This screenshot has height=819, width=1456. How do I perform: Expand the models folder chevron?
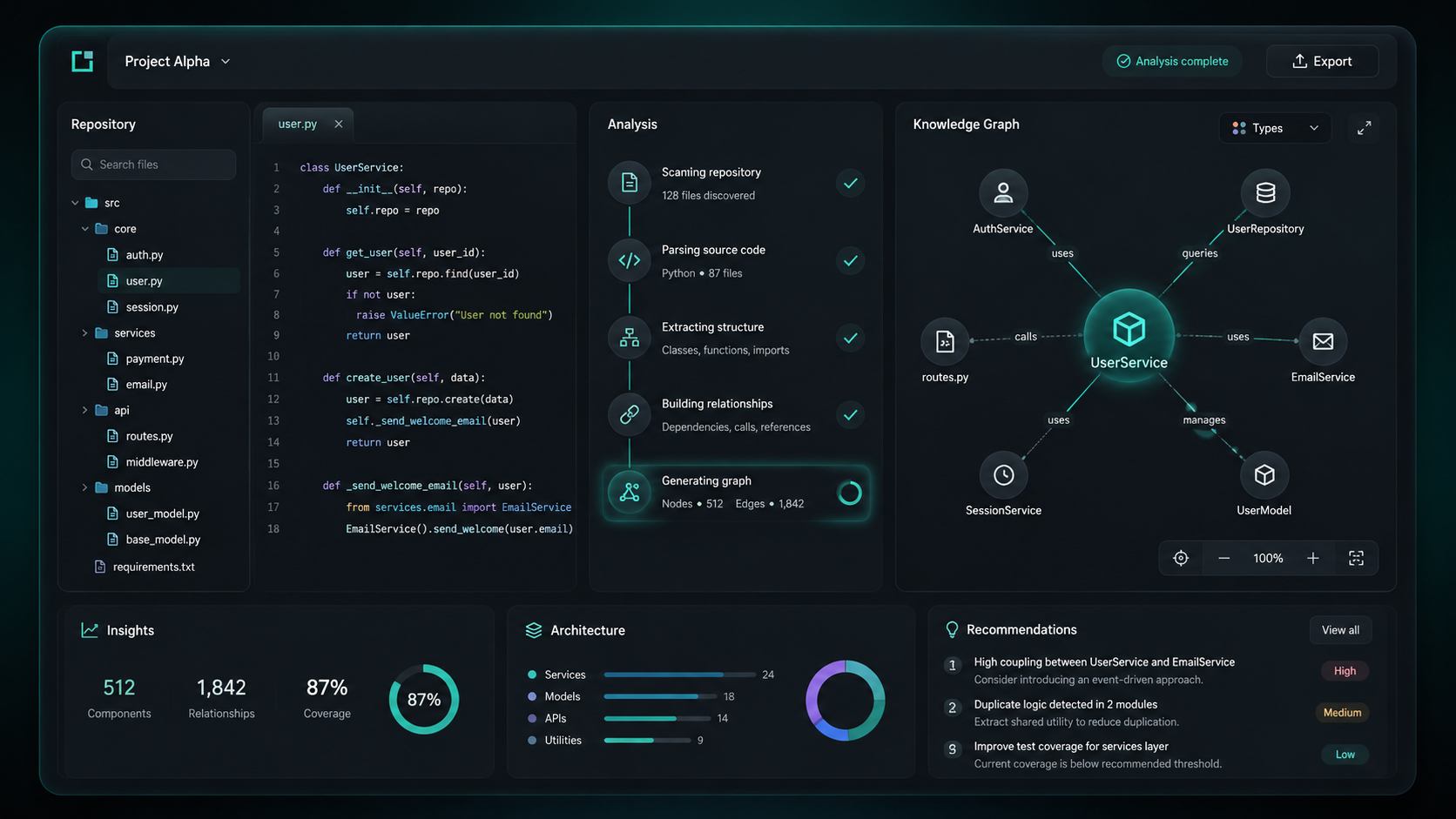(x=84, y=487)
